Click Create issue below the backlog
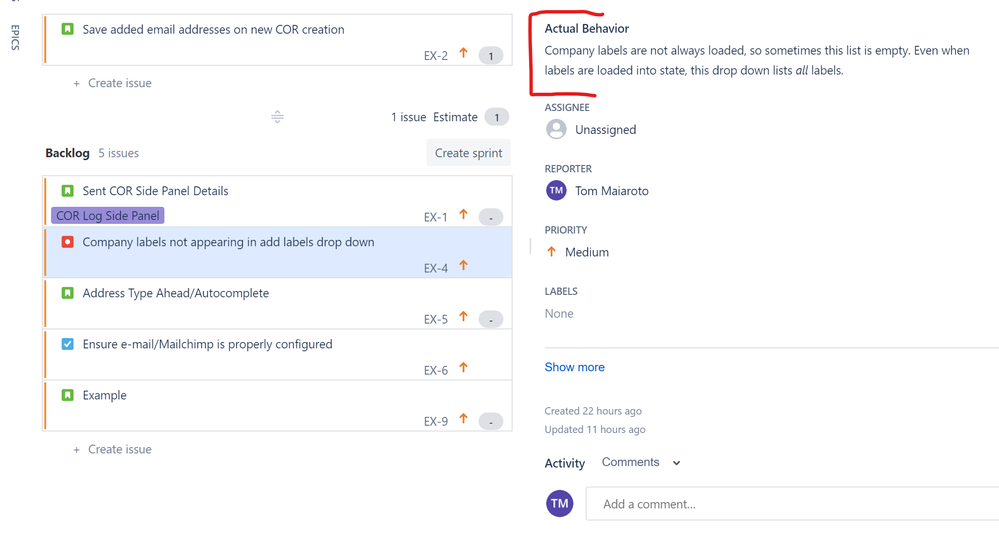This screenshot has width=999, height=544. [113, 449]
